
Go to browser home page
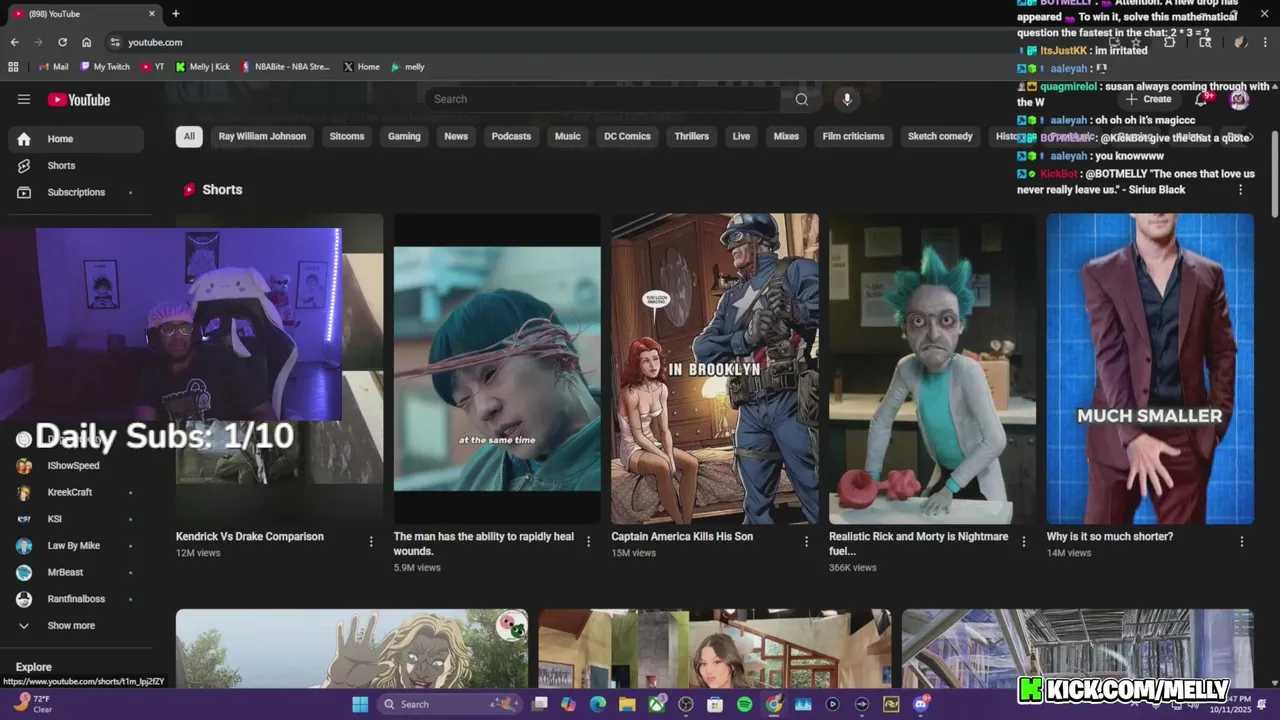(x=87, y=42)
